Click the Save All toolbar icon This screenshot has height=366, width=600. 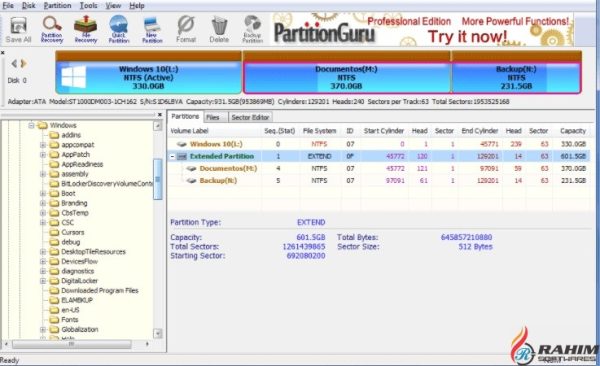[18, 29]
